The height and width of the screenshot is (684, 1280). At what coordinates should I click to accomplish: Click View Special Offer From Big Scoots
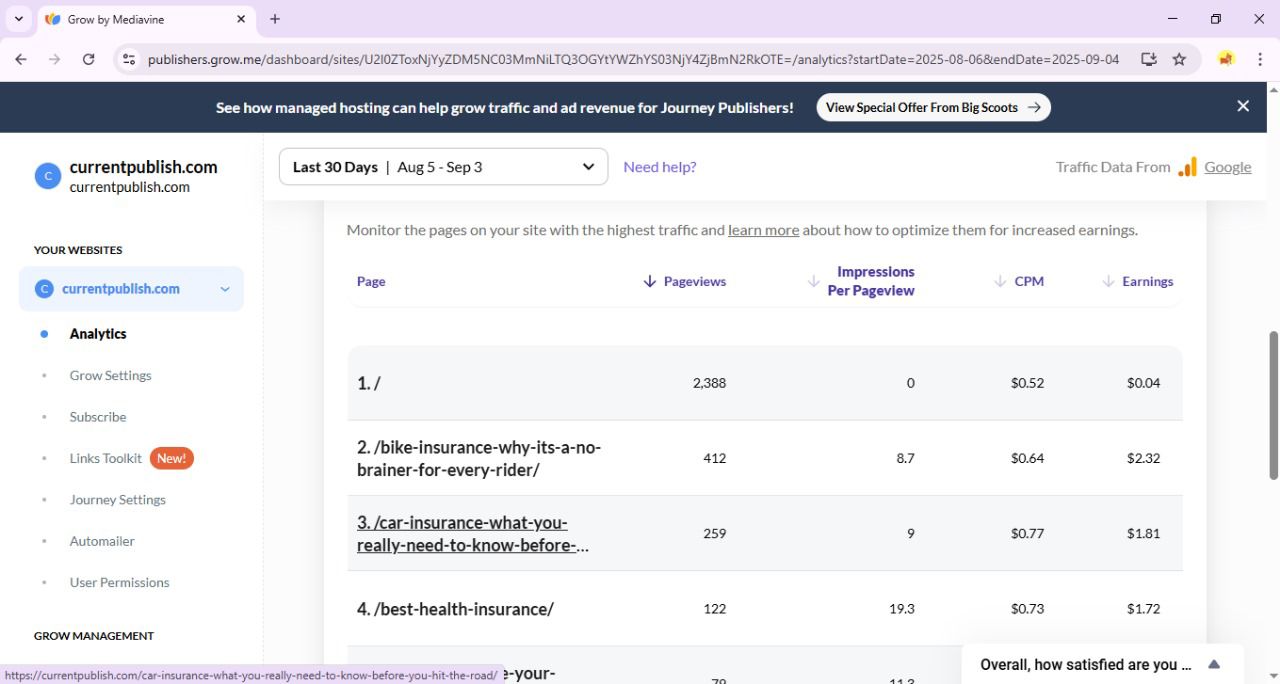tap(933, 107)
